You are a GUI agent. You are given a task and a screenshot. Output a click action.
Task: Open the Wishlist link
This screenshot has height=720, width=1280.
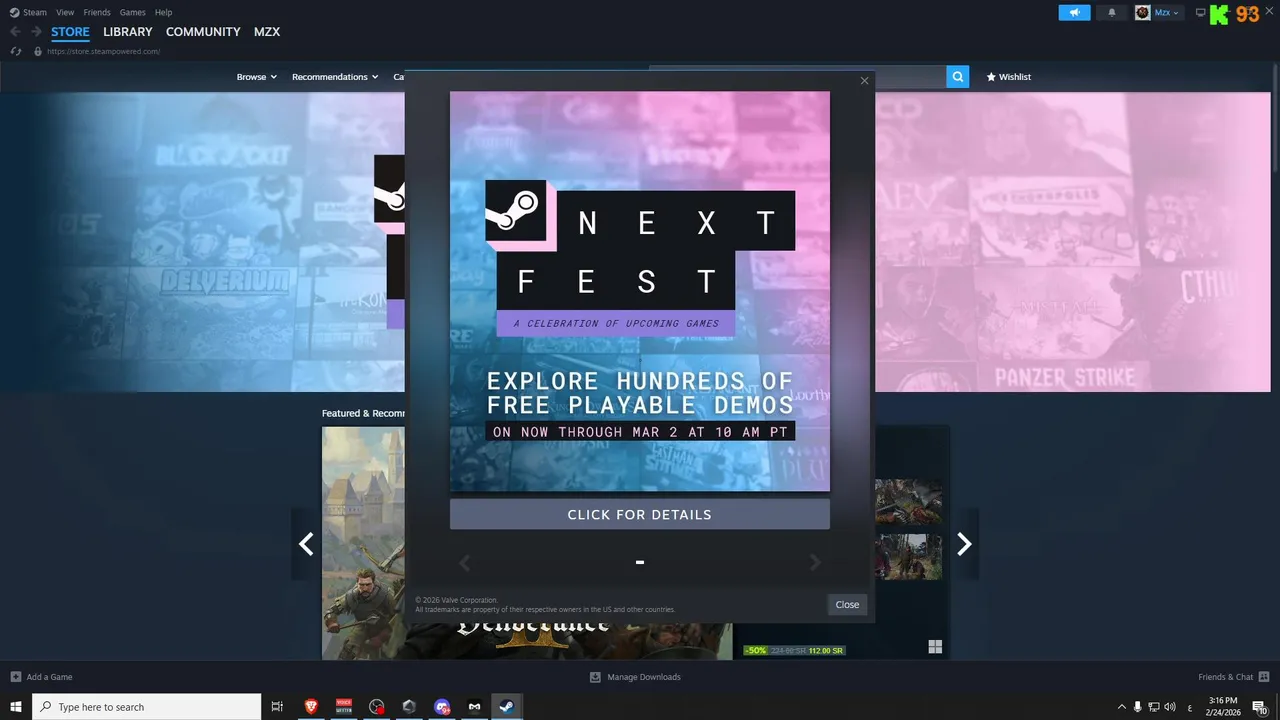[x=1008, y=77]
